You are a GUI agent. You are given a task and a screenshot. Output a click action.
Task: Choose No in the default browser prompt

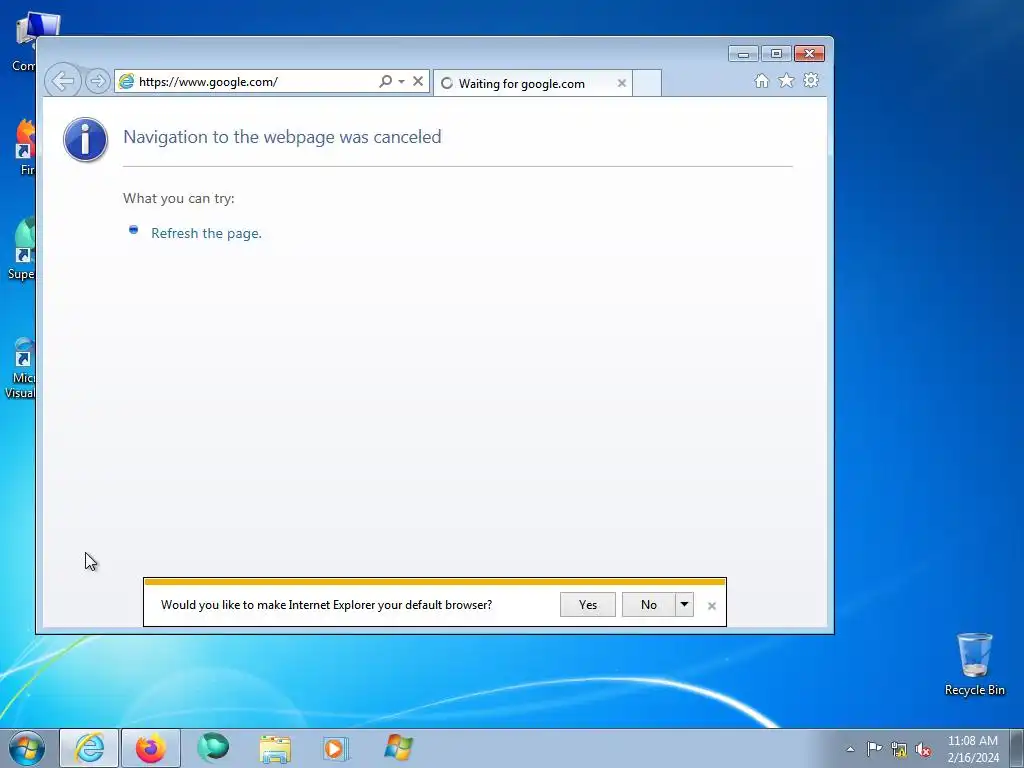click(x=648, y=605)
